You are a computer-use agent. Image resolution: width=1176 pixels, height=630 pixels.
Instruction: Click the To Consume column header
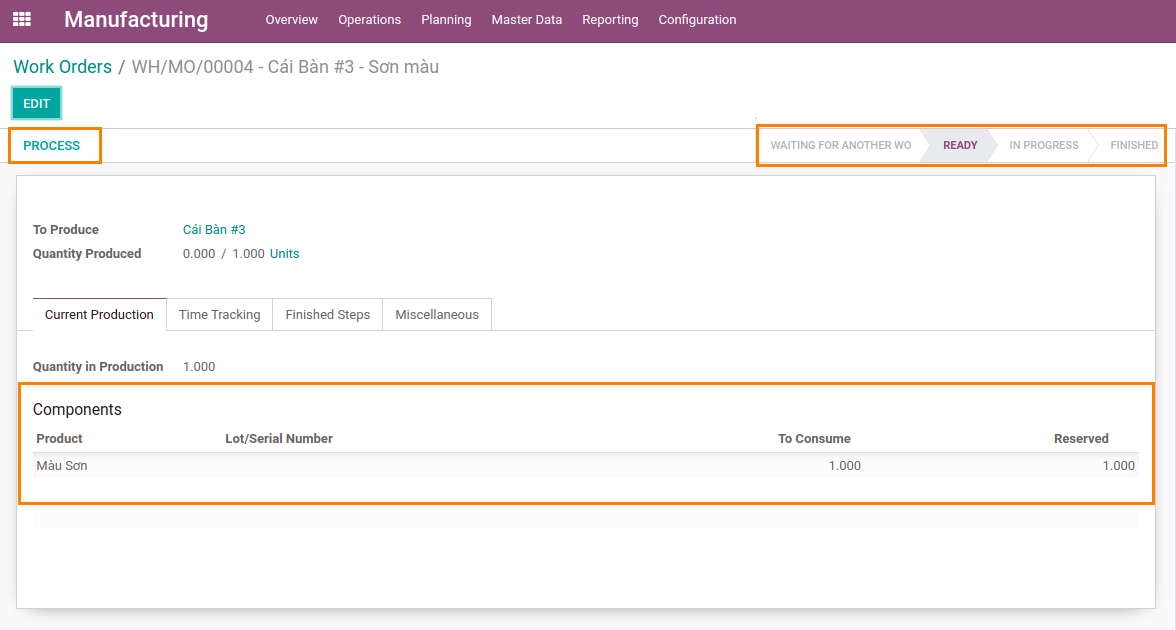pyautogui.click(x=814, y=439)
